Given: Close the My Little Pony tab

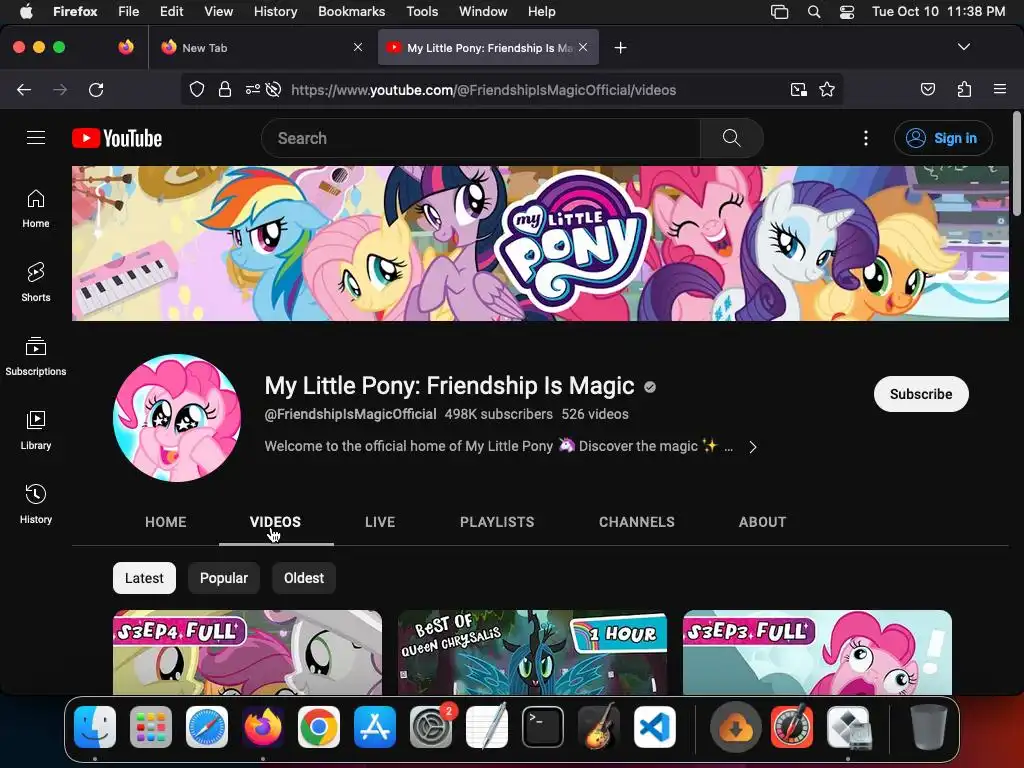Looking at the screenshot, I should 583,47.
